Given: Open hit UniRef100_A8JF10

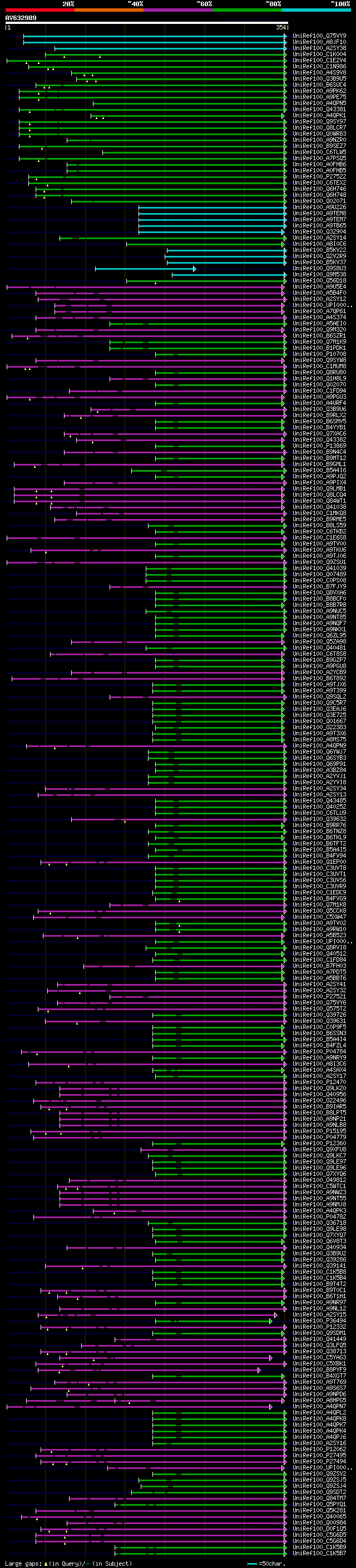Looking at the screenshot, I should pyautogui.click(x=319, y=42).
